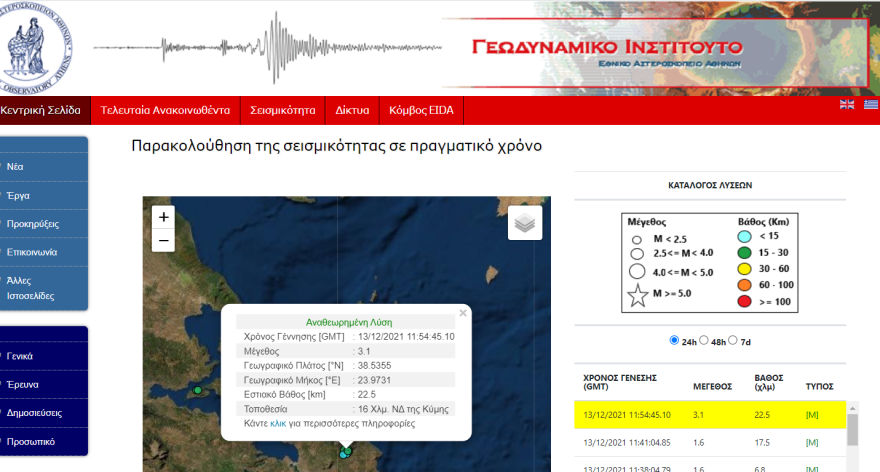Select event 13/12/2021 11:41:04.85 row
Screen dimensions: 880x472
click(710, 443)
